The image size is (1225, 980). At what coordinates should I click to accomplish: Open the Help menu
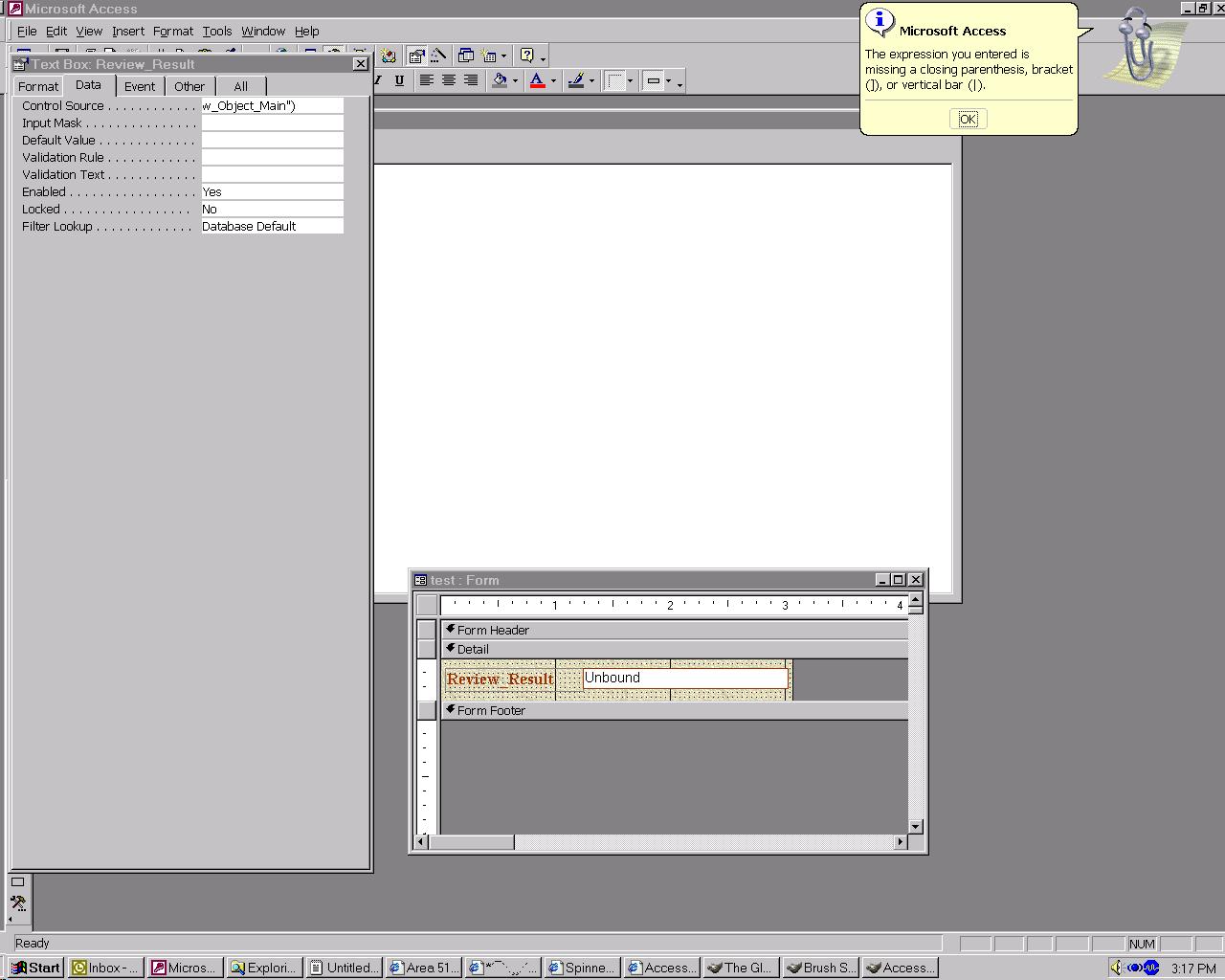pos(307,31)
